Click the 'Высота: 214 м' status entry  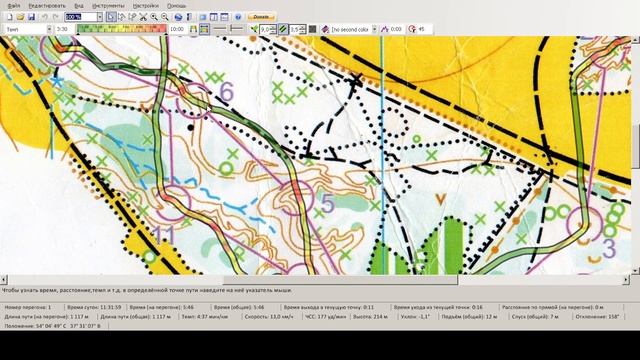pyautogui.click(x=371, y=316)
